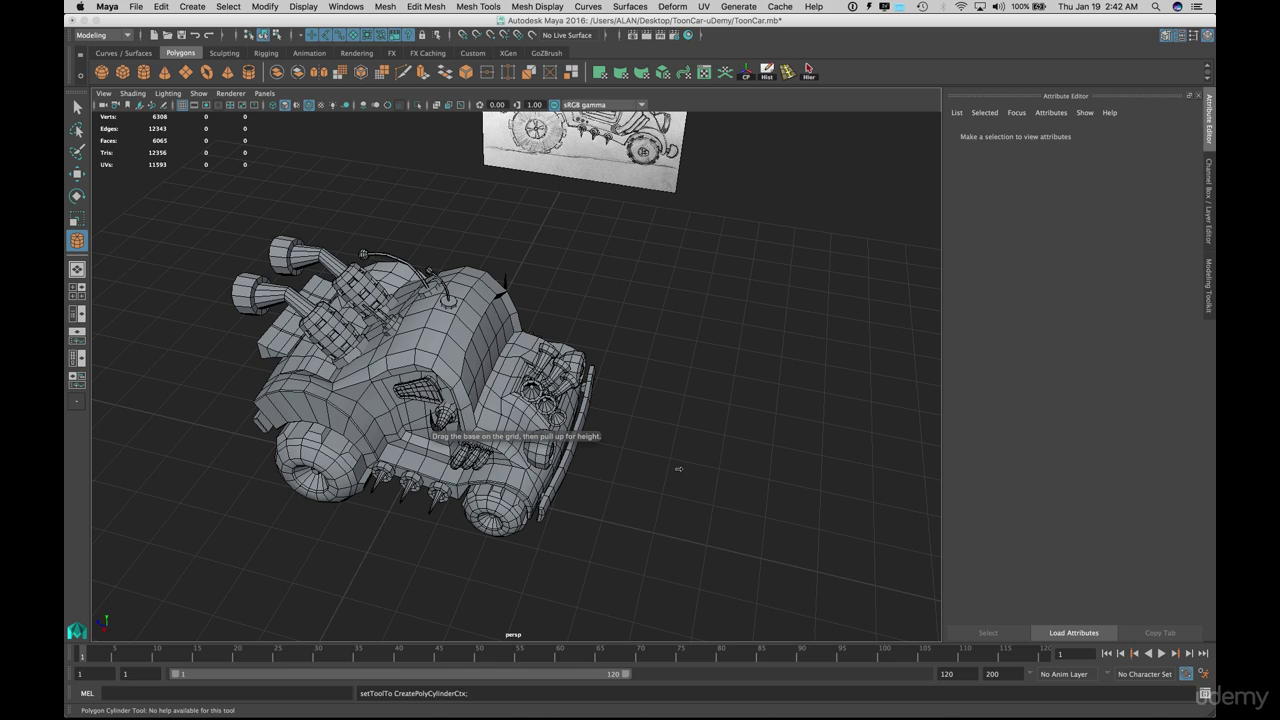
Task: Click the Load Attributes button
Action: click(x=1074, y=633)
